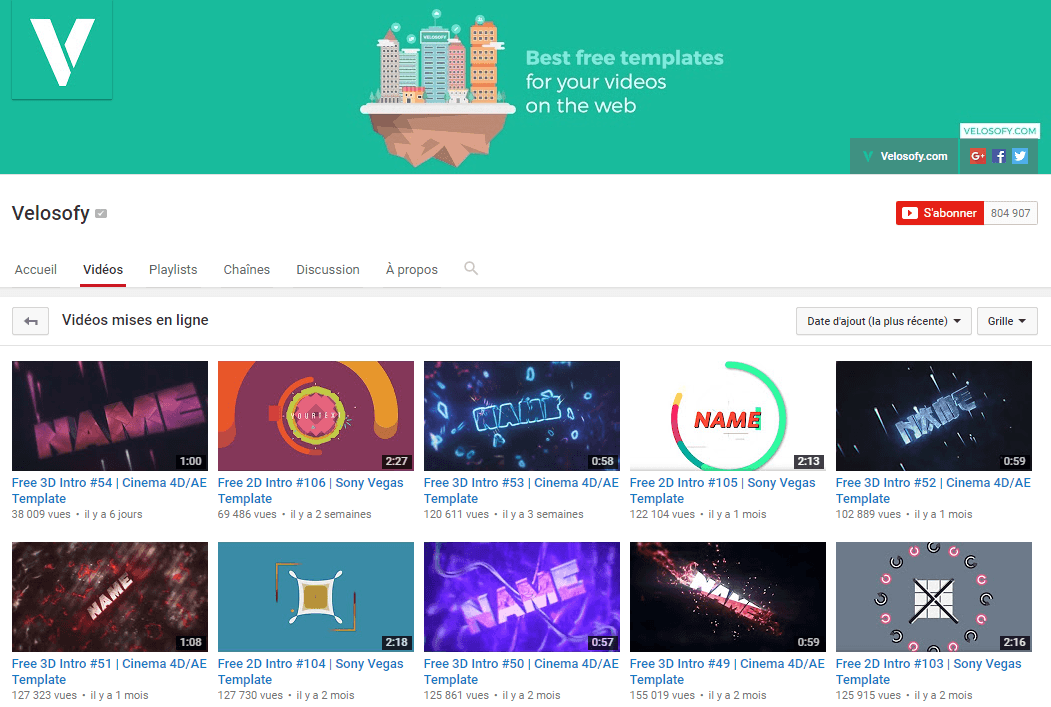
Task: Play the Free 3D Intro #50 thumbnail
Action: coord(521,596)
